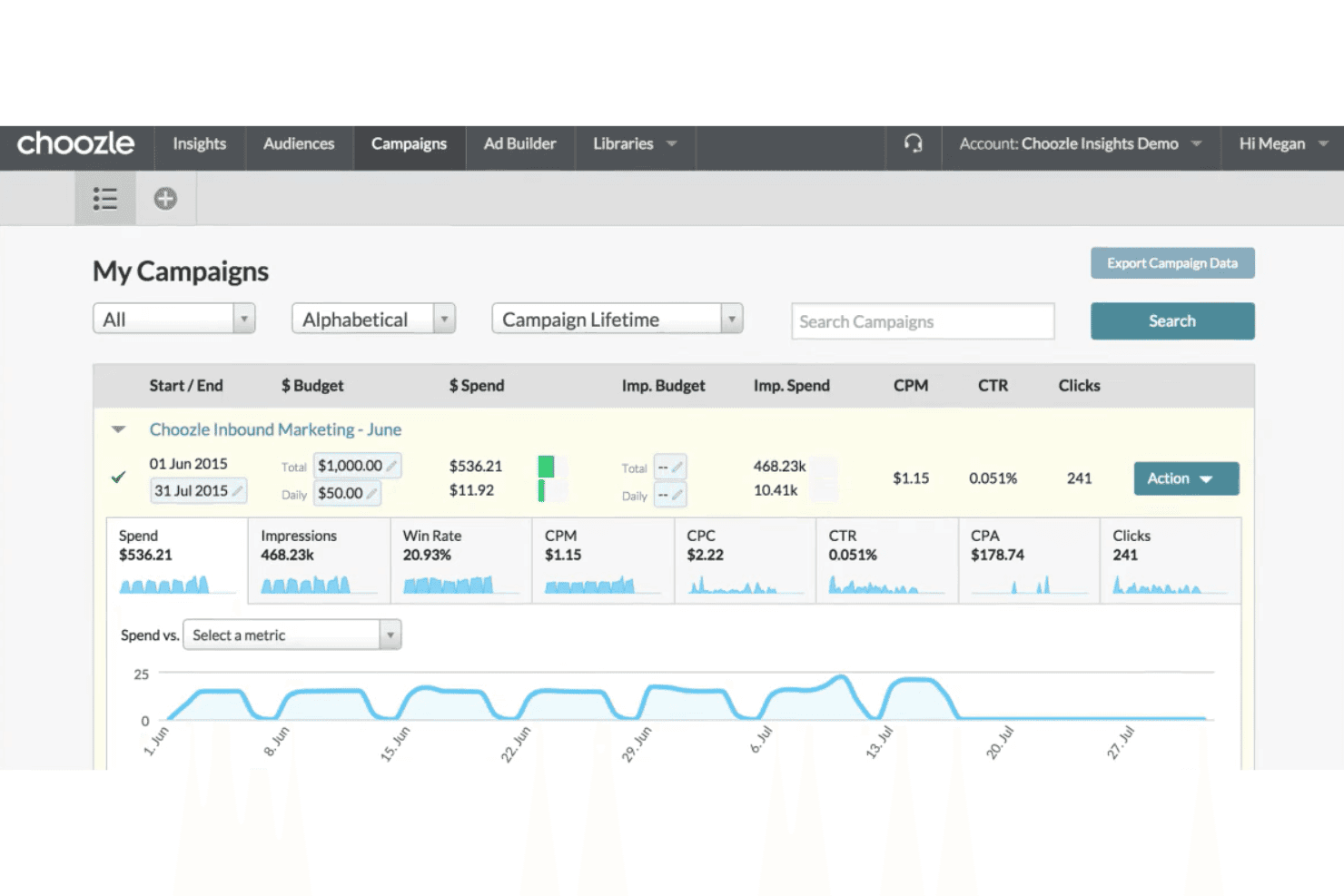Click the Start / End column header
1344x896 pixels.
point(186,386)
